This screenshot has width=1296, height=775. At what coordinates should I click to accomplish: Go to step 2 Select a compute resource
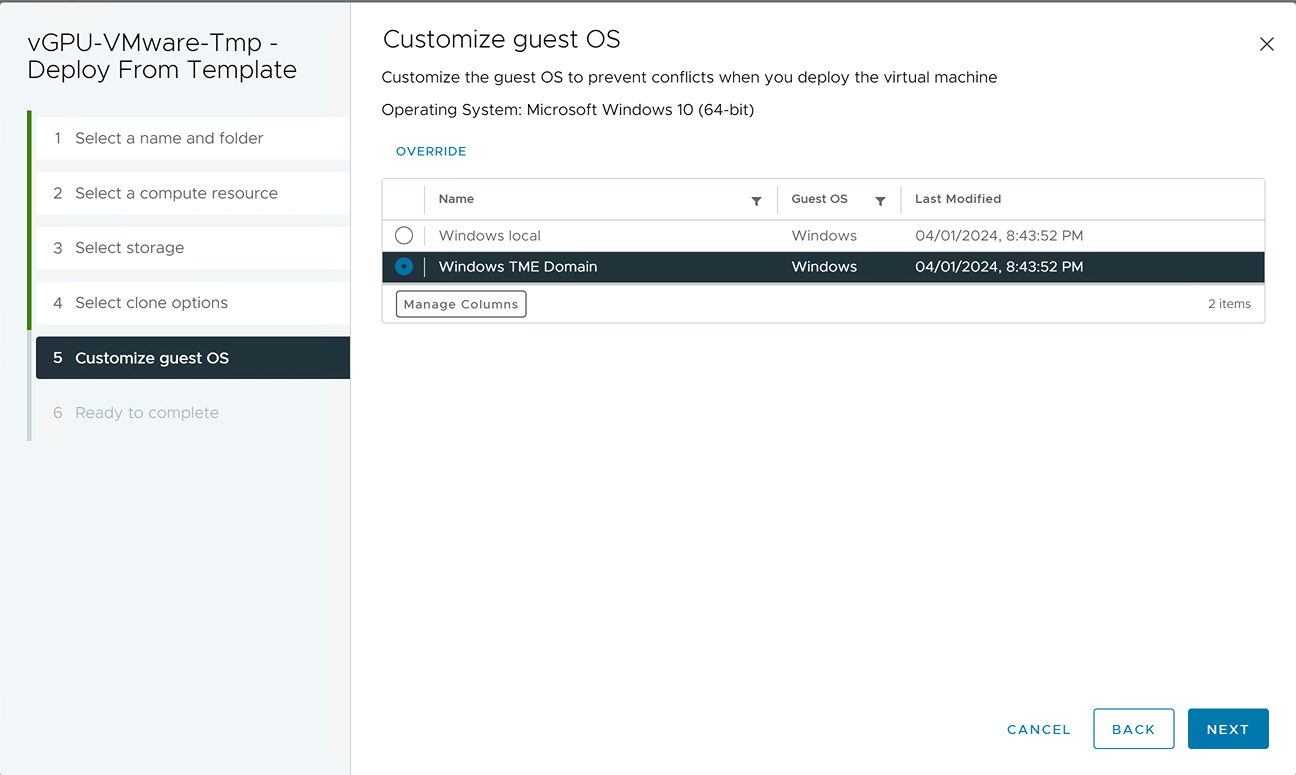click(176, 193)
